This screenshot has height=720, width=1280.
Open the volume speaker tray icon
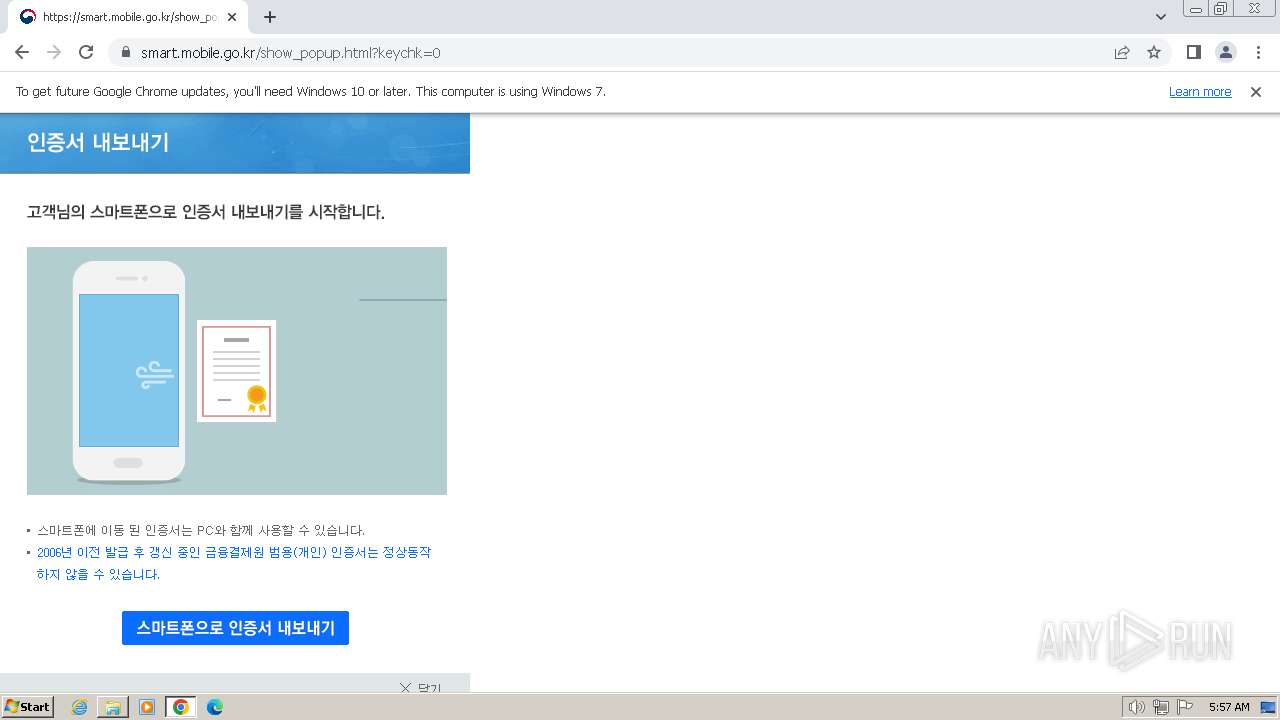point(1137,707)
